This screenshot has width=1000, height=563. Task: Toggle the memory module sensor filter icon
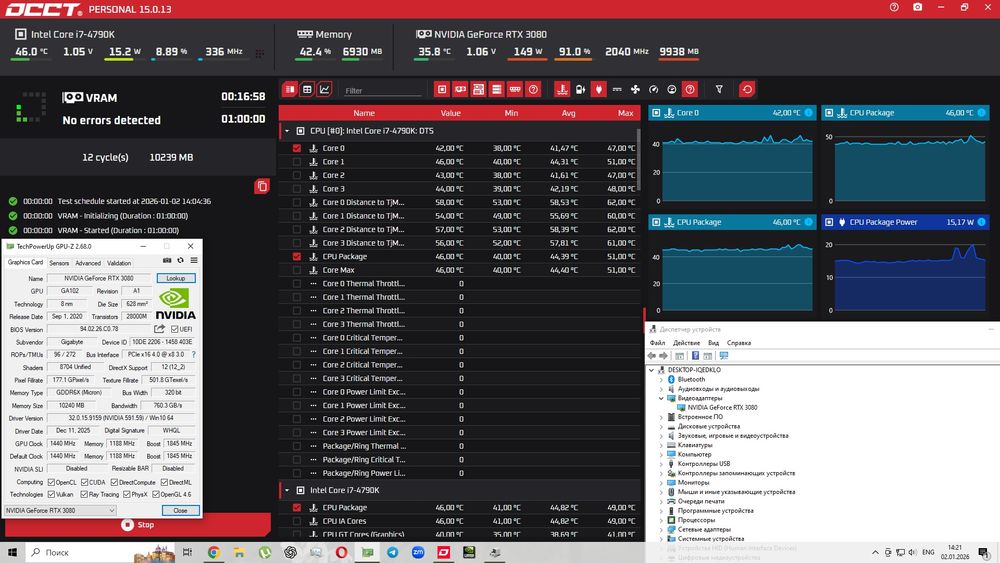pyautogui.click(x=515, y=90)
